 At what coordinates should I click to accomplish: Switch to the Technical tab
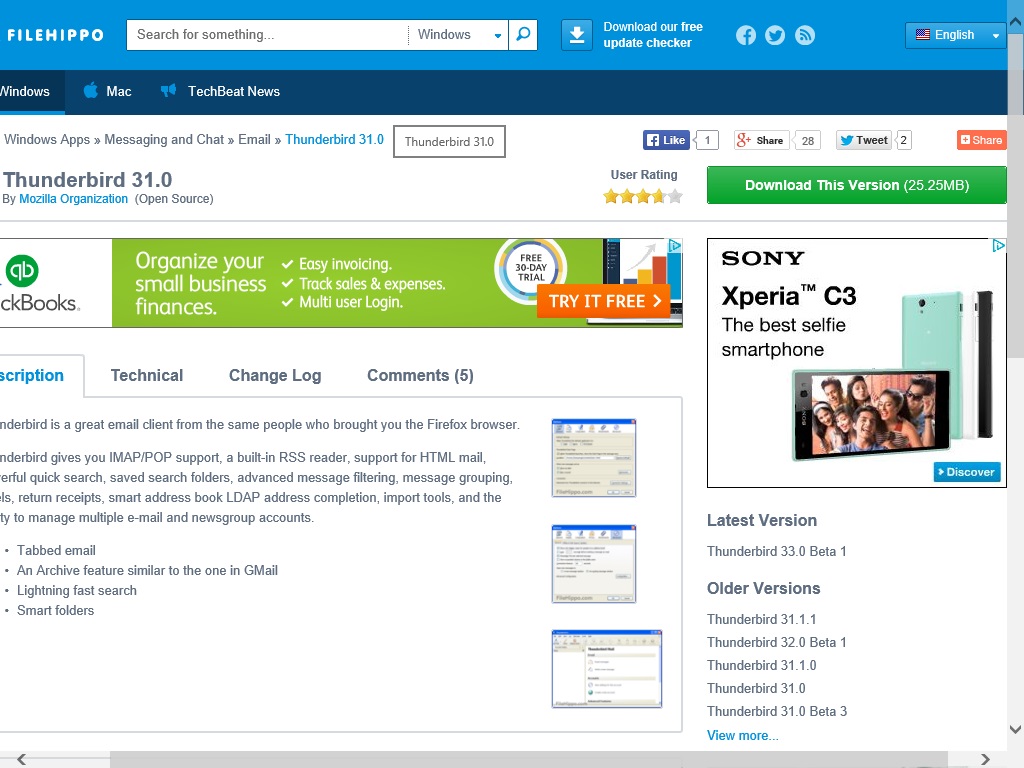(x=147, y=376)
